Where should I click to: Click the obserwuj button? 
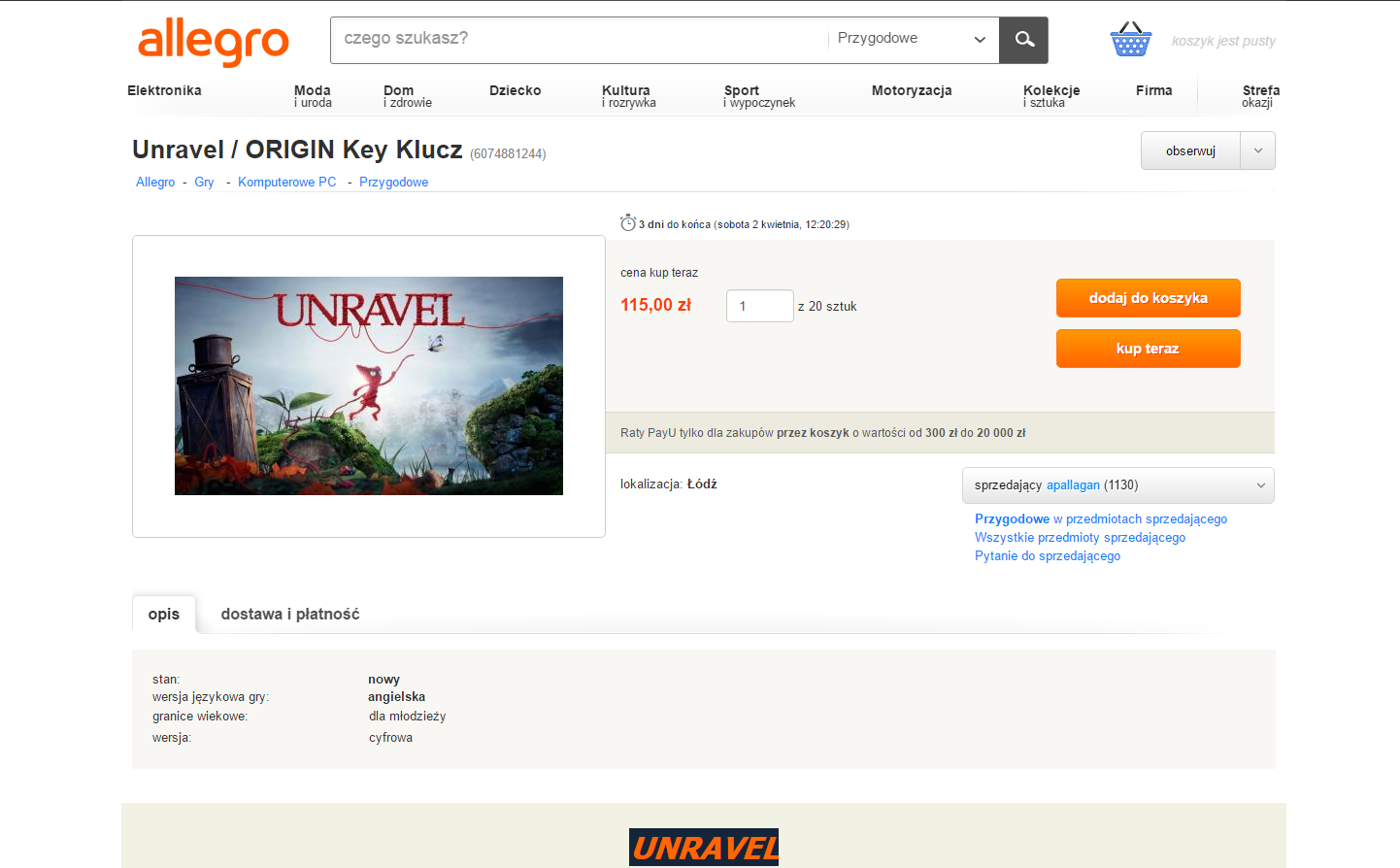coord(1190,150)
